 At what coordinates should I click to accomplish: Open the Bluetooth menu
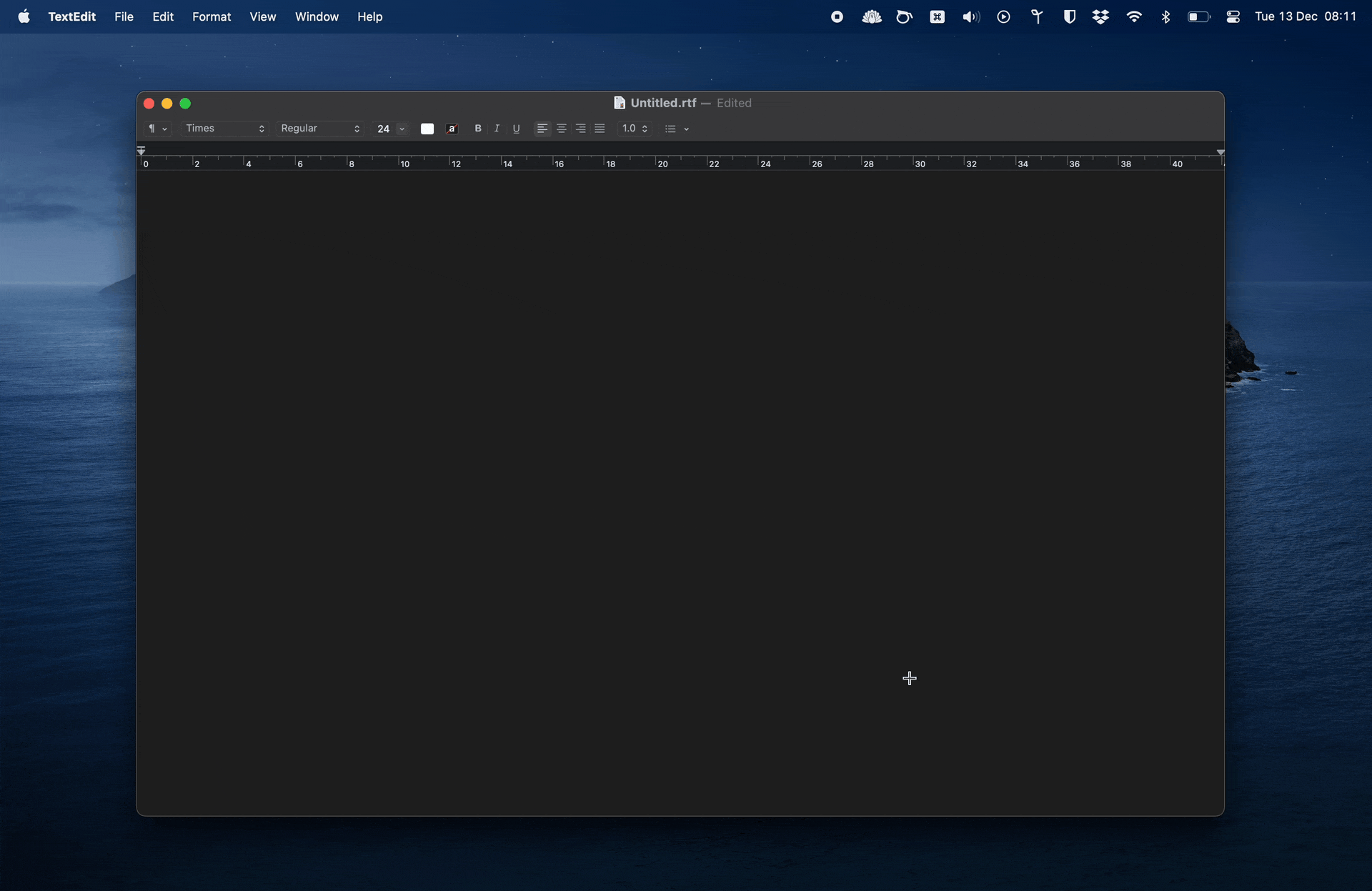[1165, 16]
